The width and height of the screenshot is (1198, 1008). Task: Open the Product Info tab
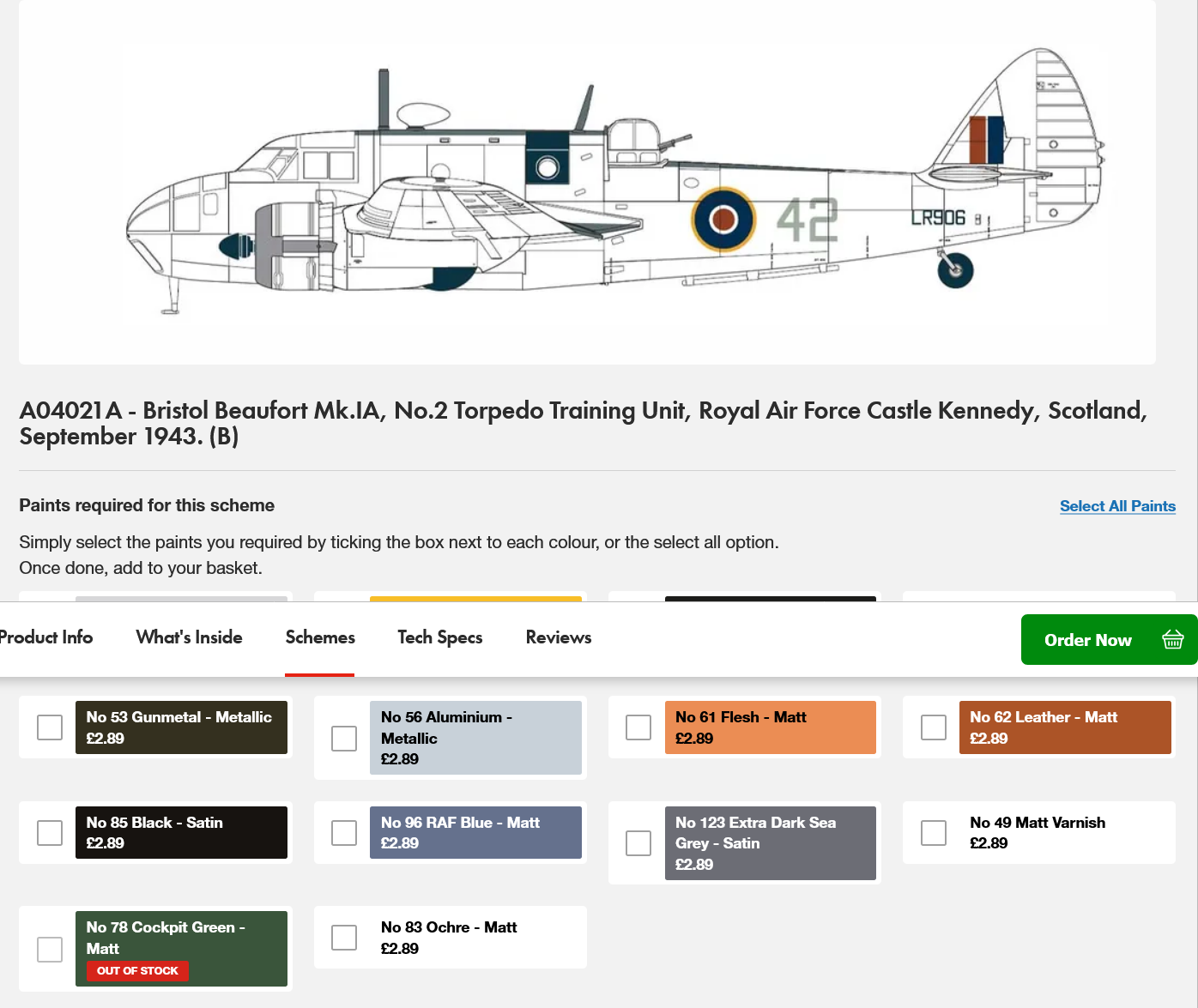(45, 637)
